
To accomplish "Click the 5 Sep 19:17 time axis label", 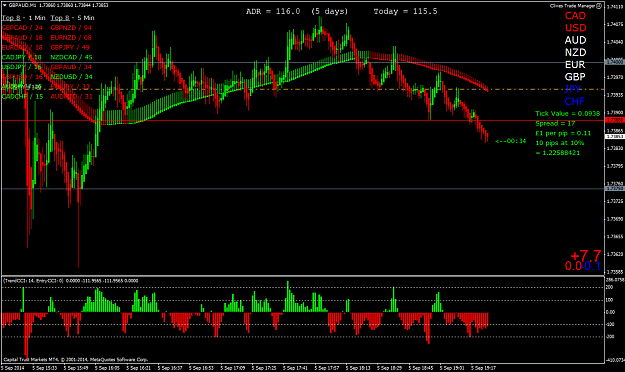I will [483, 368].
